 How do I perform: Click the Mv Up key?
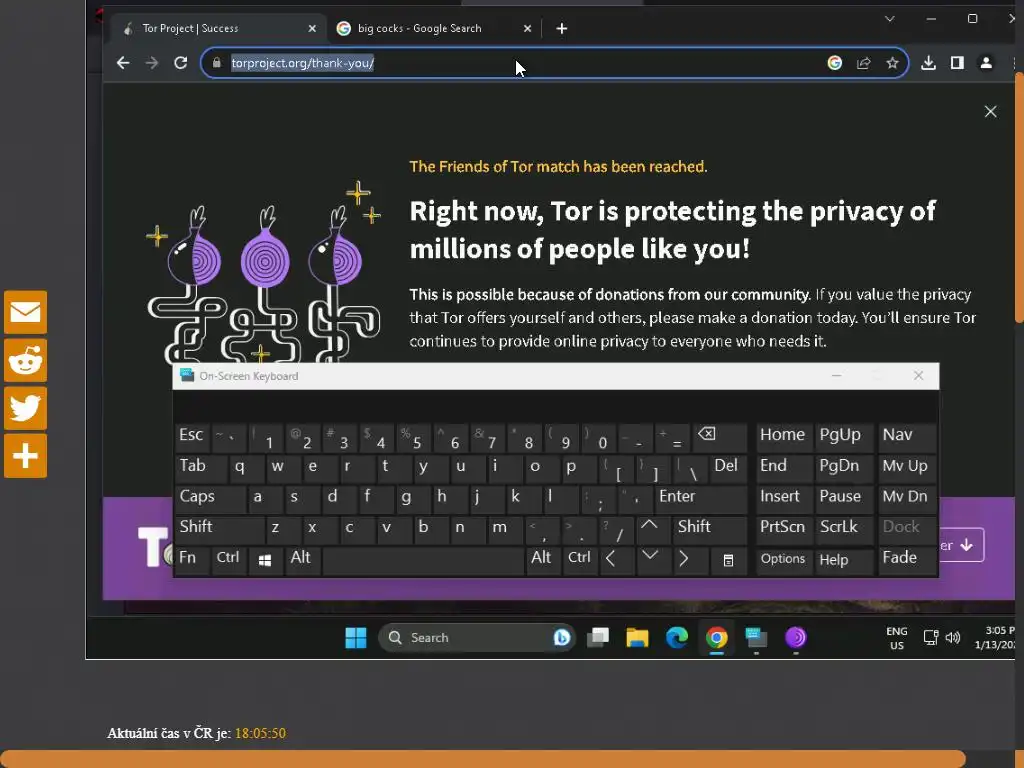point(907,468)
